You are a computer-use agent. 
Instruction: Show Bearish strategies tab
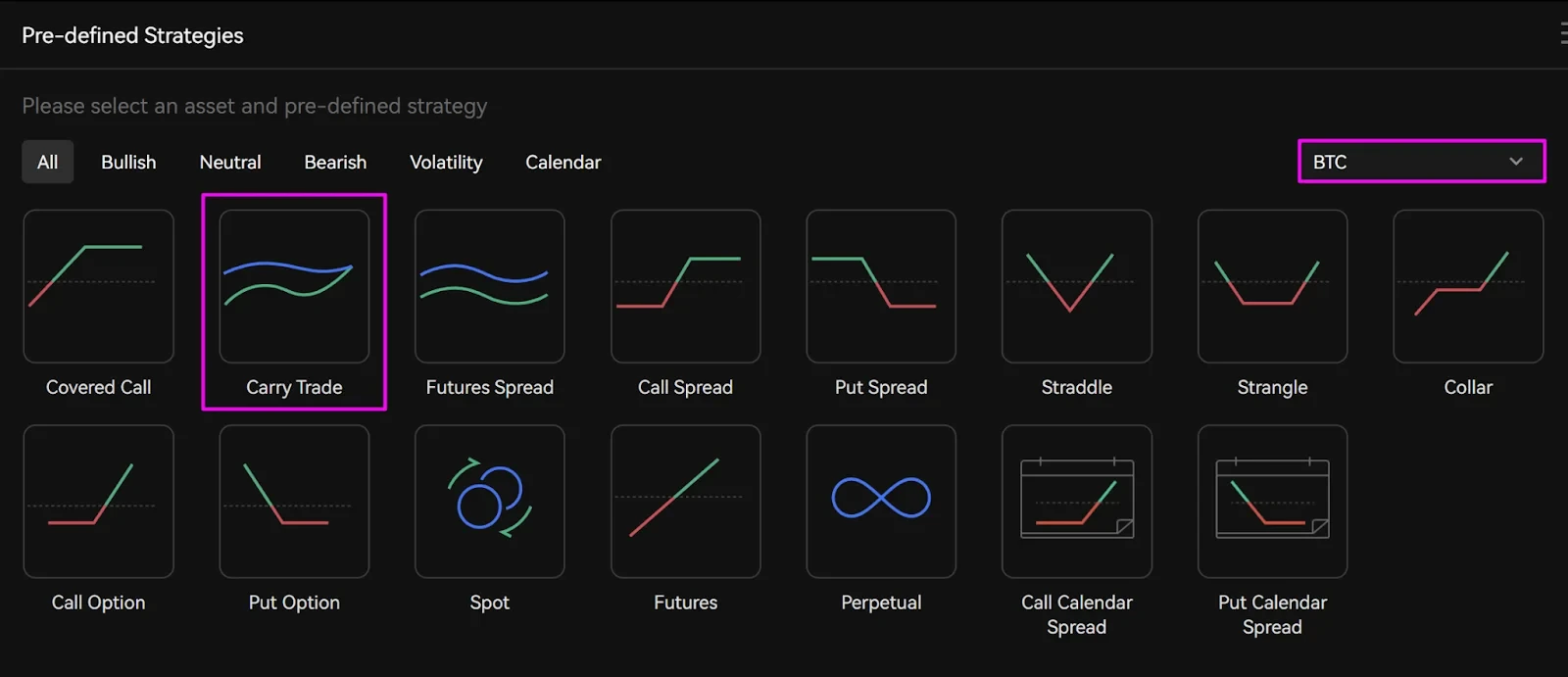coord(335,162)
